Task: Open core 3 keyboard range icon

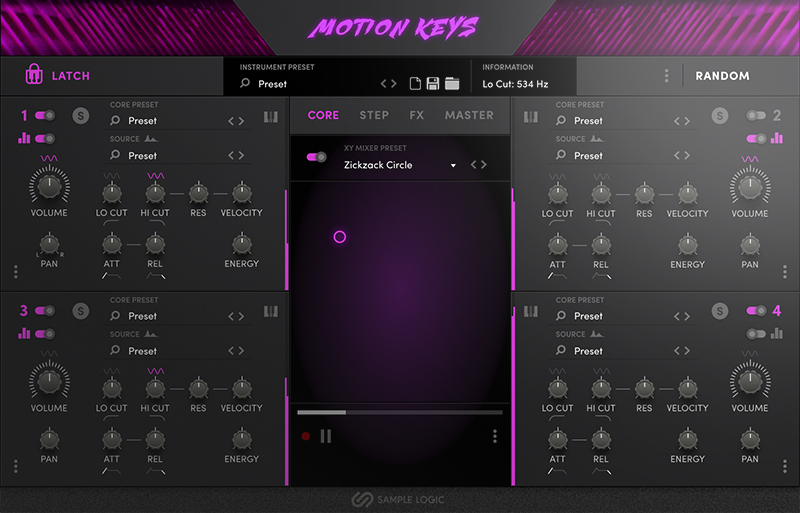Action: (271, 311)
